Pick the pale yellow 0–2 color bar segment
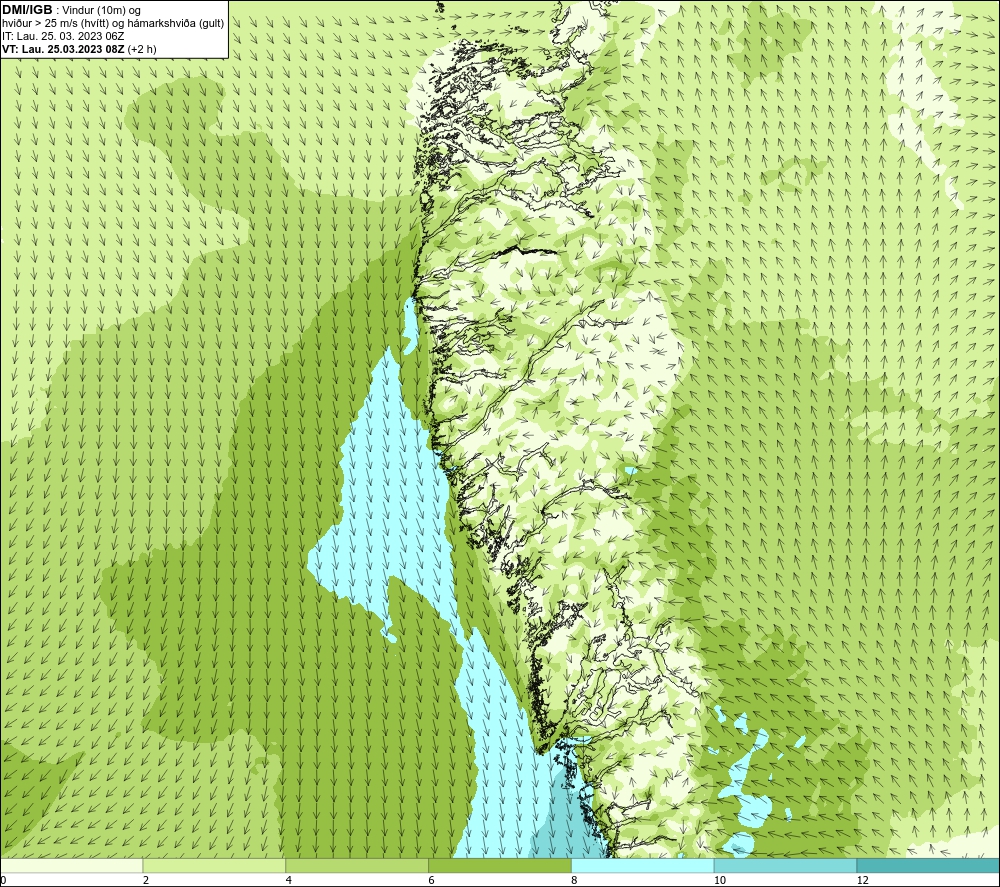Viewport: 1000px width, 887px height. (x=71, y=865)
